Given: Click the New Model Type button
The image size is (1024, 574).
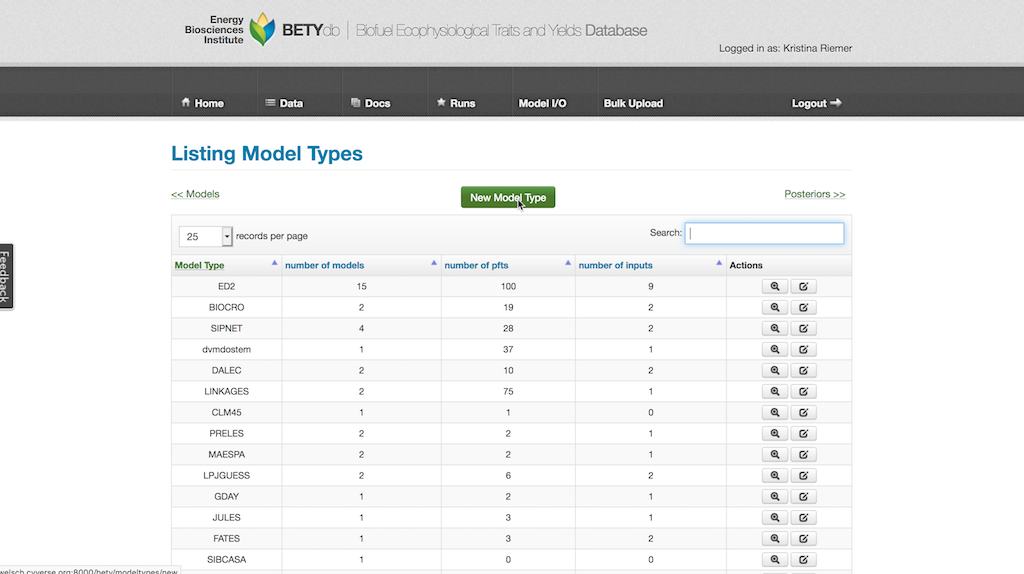Looking at the screenshot, I should coord(507,198).
